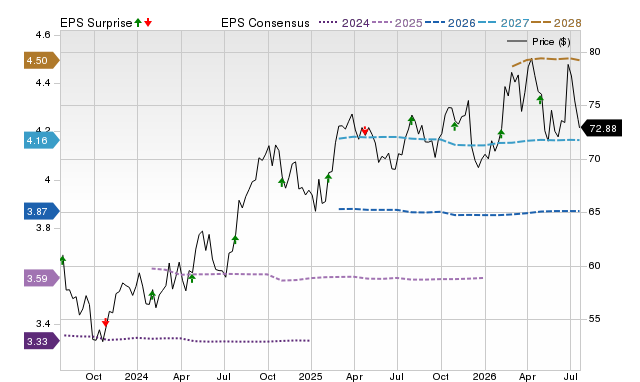
Task: Click the 4.6 left axis label
Action: tap(43, 35)
